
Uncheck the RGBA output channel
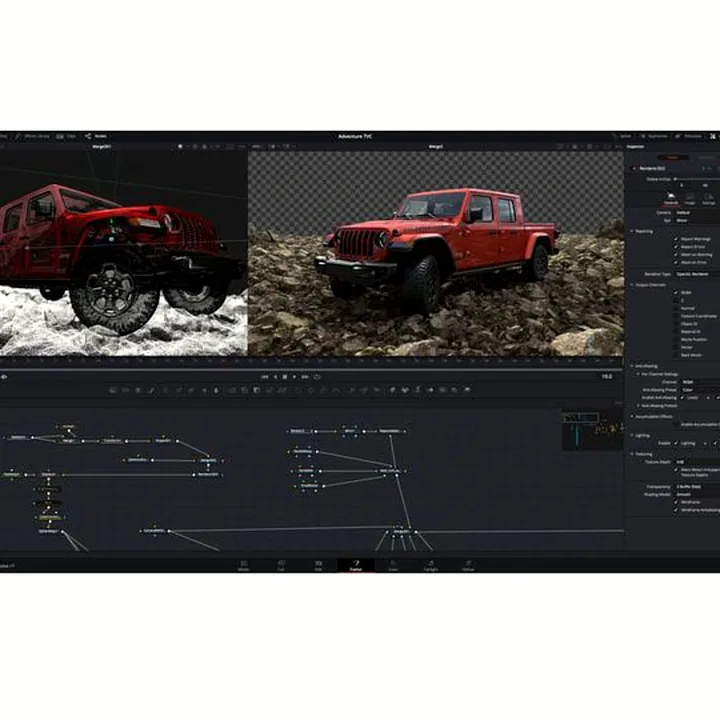tap(676, 292)
